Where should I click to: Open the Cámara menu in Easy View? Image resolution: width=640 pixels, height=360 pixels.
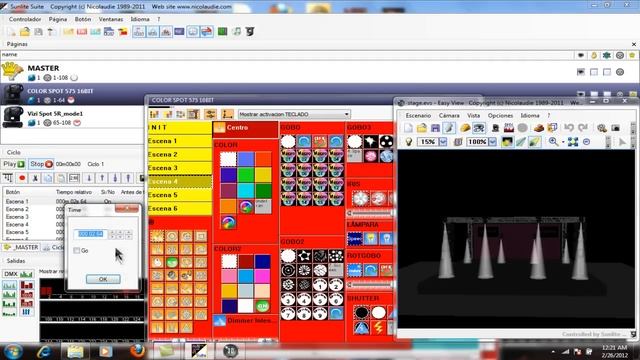pyautogui.click(x=449, y=116)
